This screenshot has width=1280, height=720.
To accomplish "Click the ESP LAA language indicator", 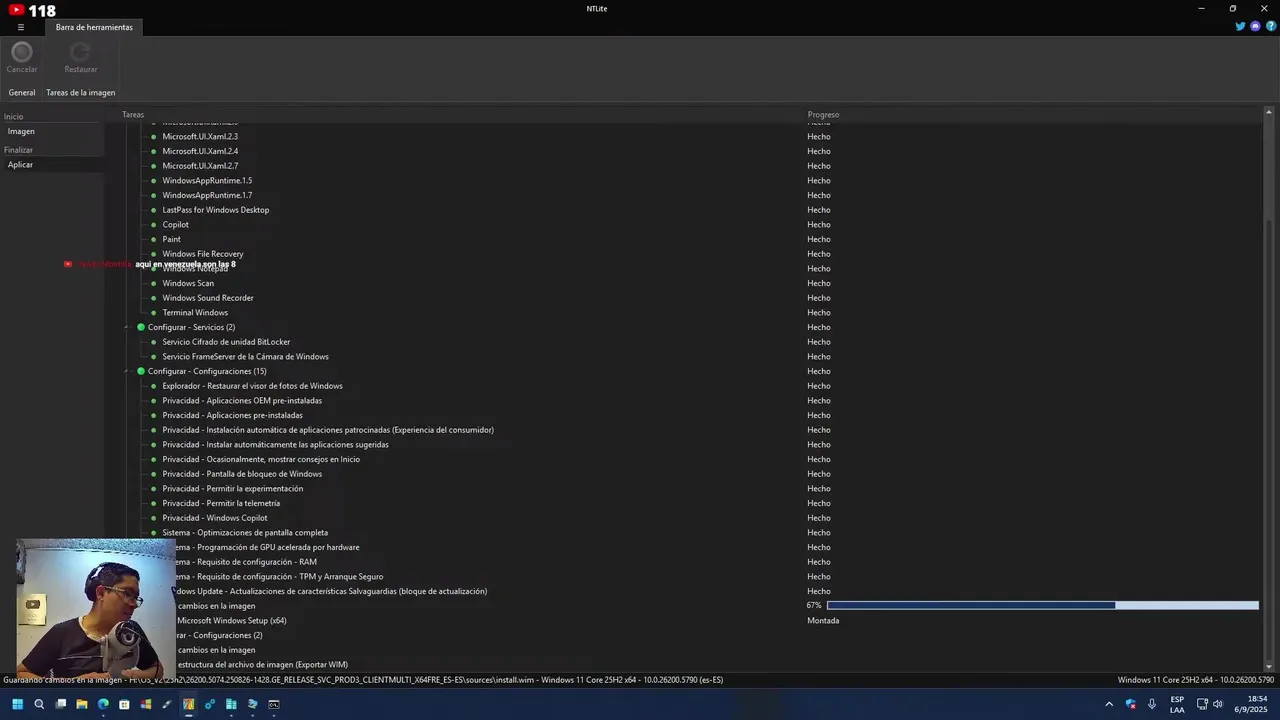I will click(x=1177, y=704).
